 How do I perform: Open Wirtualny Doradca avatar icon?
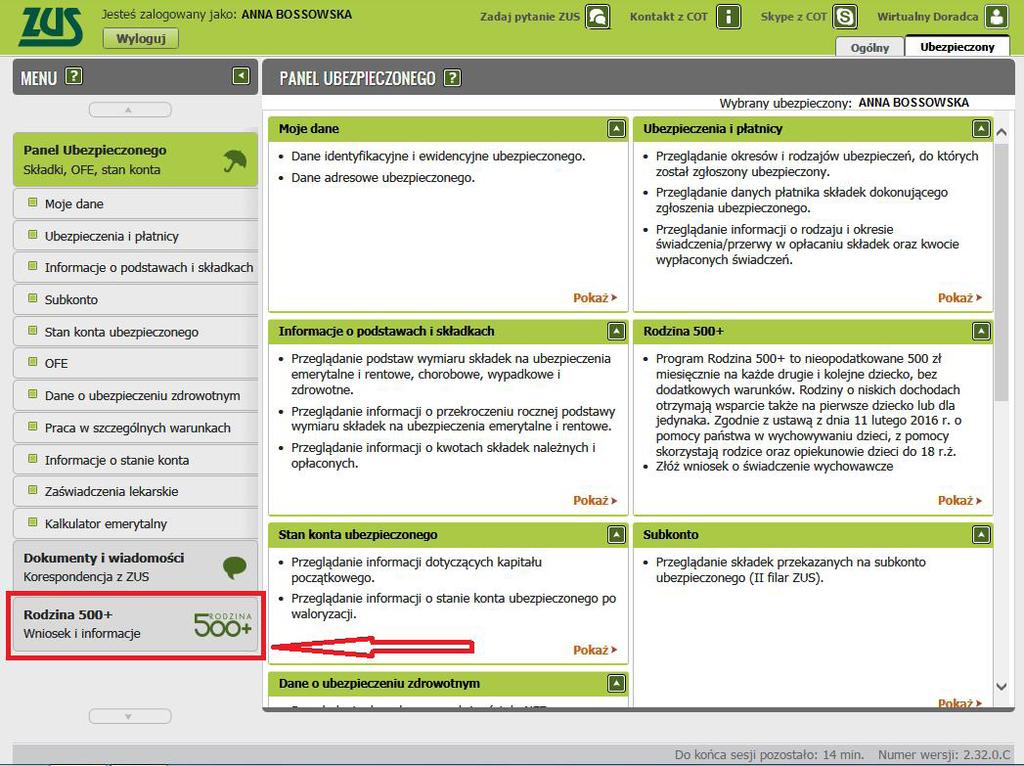(x=997, y=17)
